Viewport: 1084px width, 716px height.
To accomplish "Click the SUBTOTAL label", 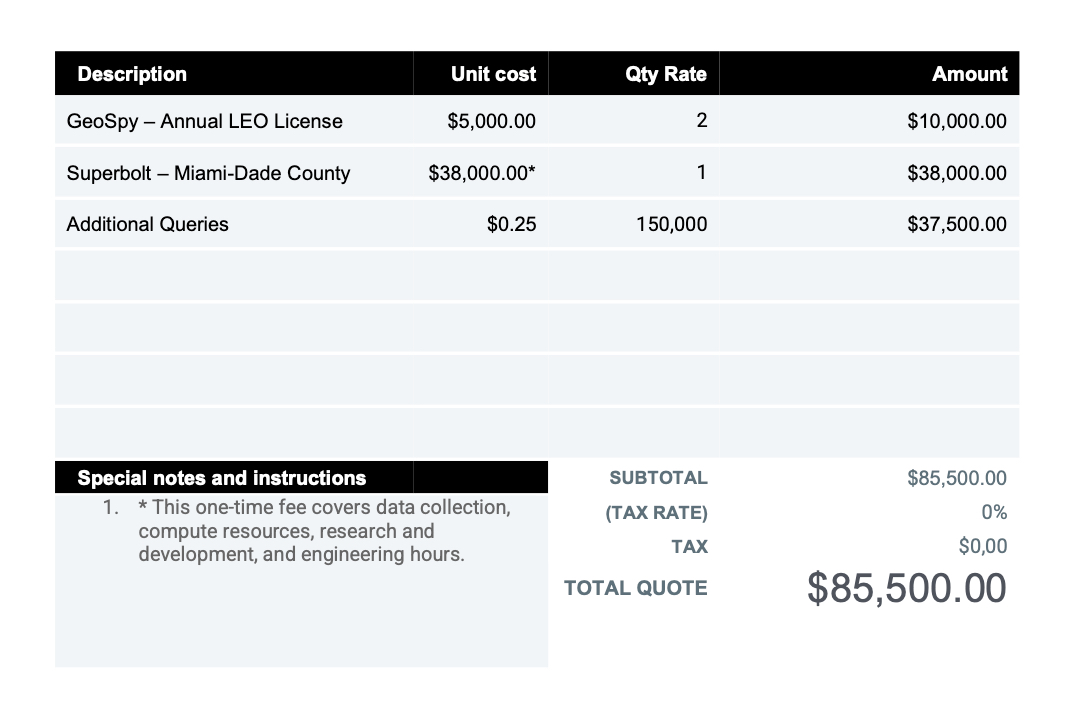I will tap(658, 478).
